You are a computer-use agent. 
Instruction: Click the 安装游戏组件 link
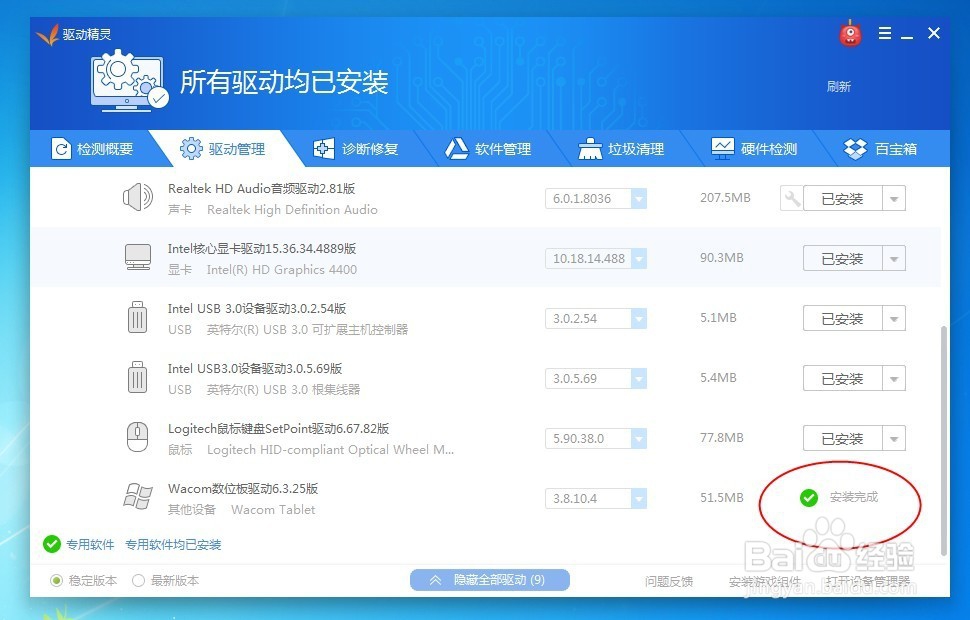[765, 581]
